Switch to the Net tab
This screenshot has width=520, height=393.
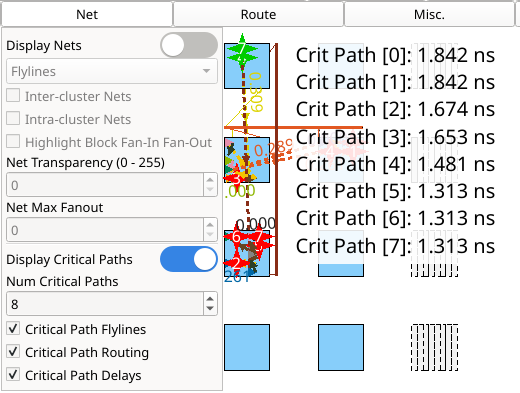[87, 14]
